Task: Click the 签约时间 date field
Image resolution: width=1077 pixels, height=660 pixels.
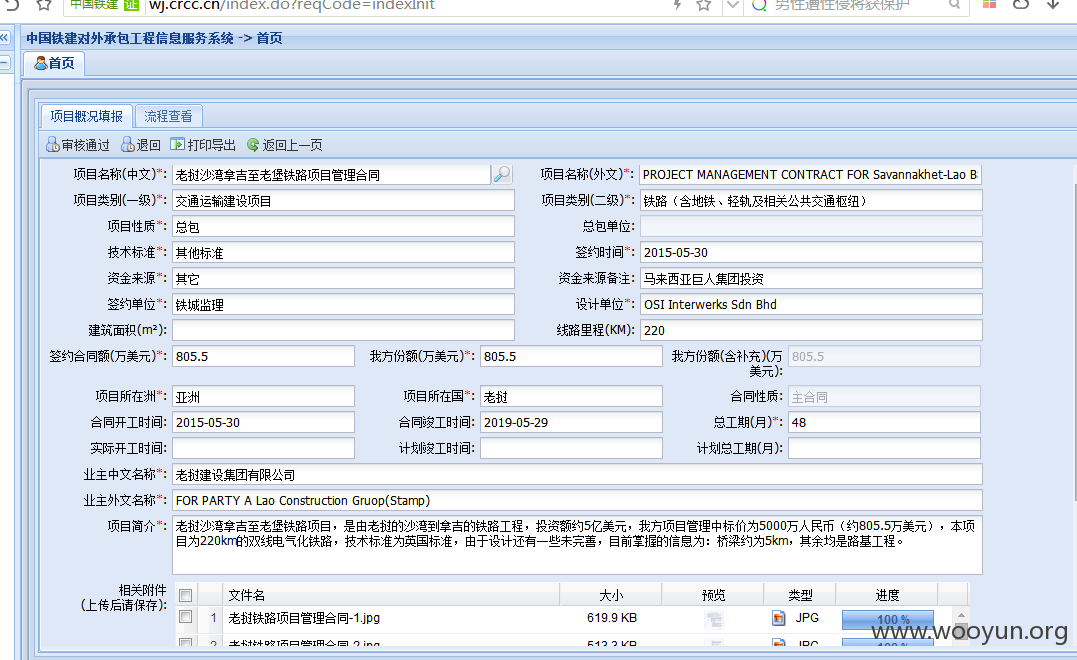Action: (810, 252)
